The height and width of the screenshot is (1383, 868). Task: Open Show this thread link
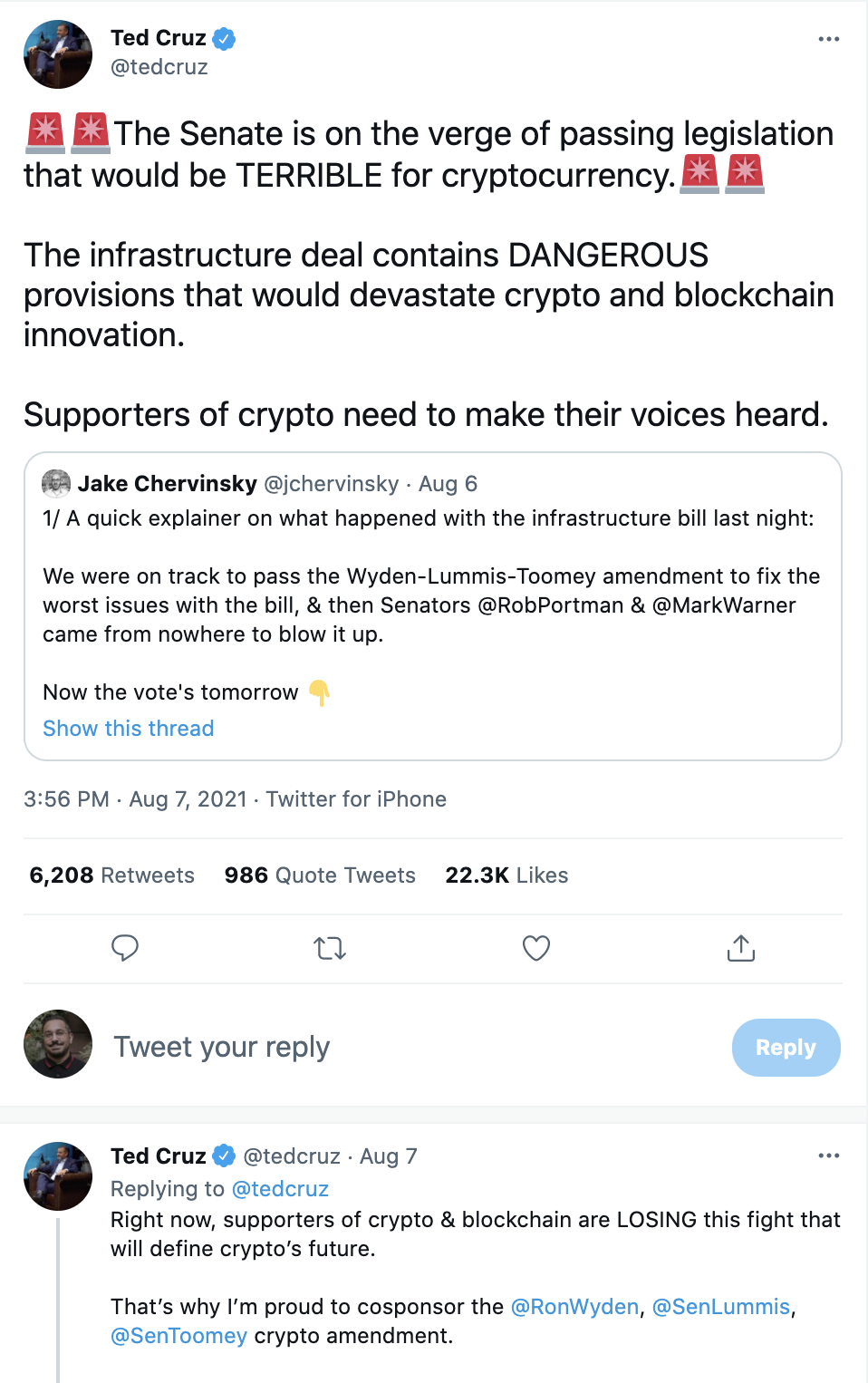[129, 729]
